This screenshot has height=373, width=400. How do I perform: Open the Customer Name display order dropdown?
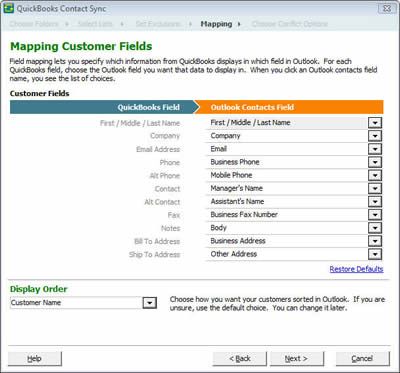click(x=150, y=303)
